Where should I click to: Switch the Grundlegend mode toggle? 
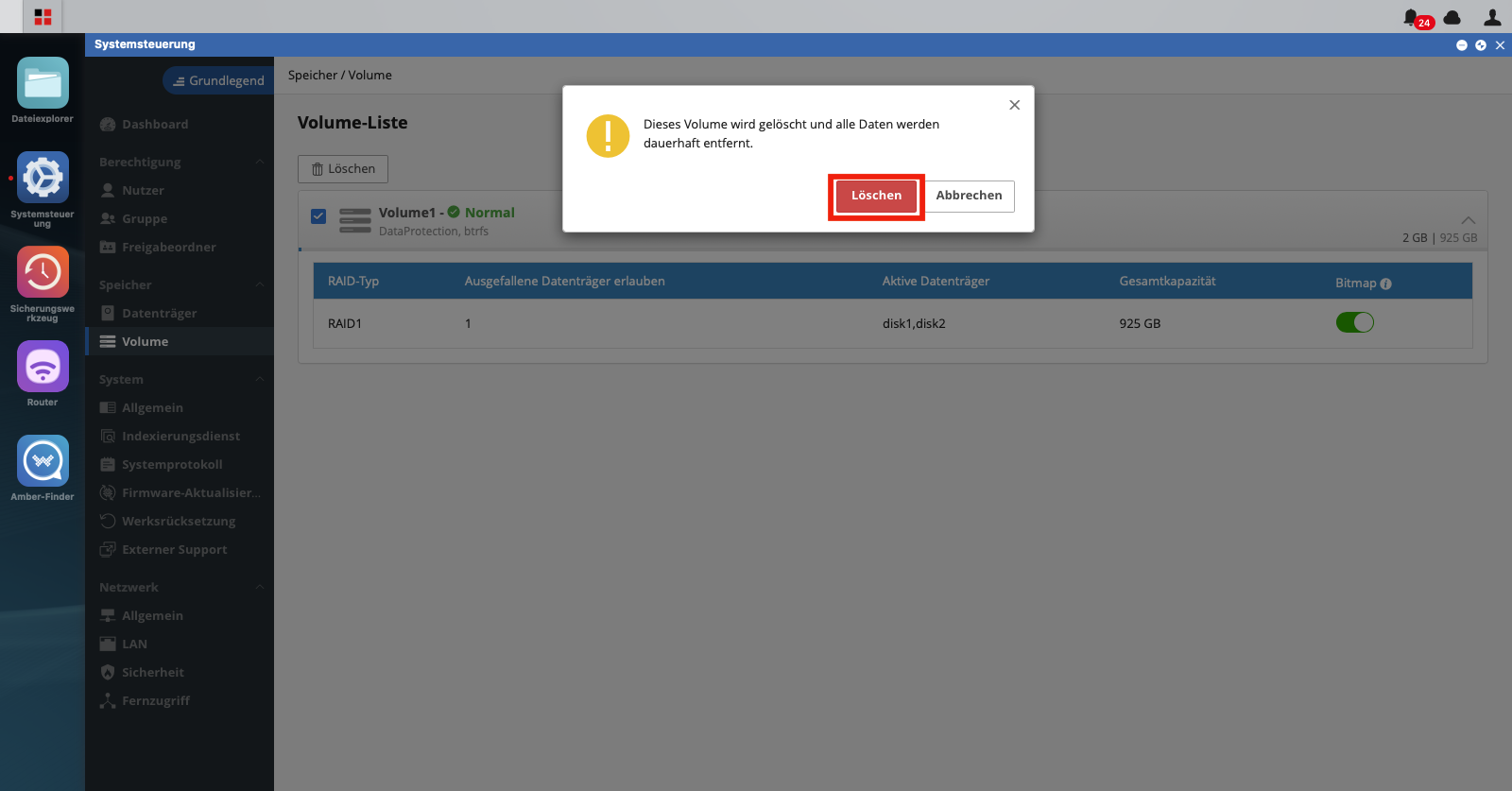pos(218,80)
